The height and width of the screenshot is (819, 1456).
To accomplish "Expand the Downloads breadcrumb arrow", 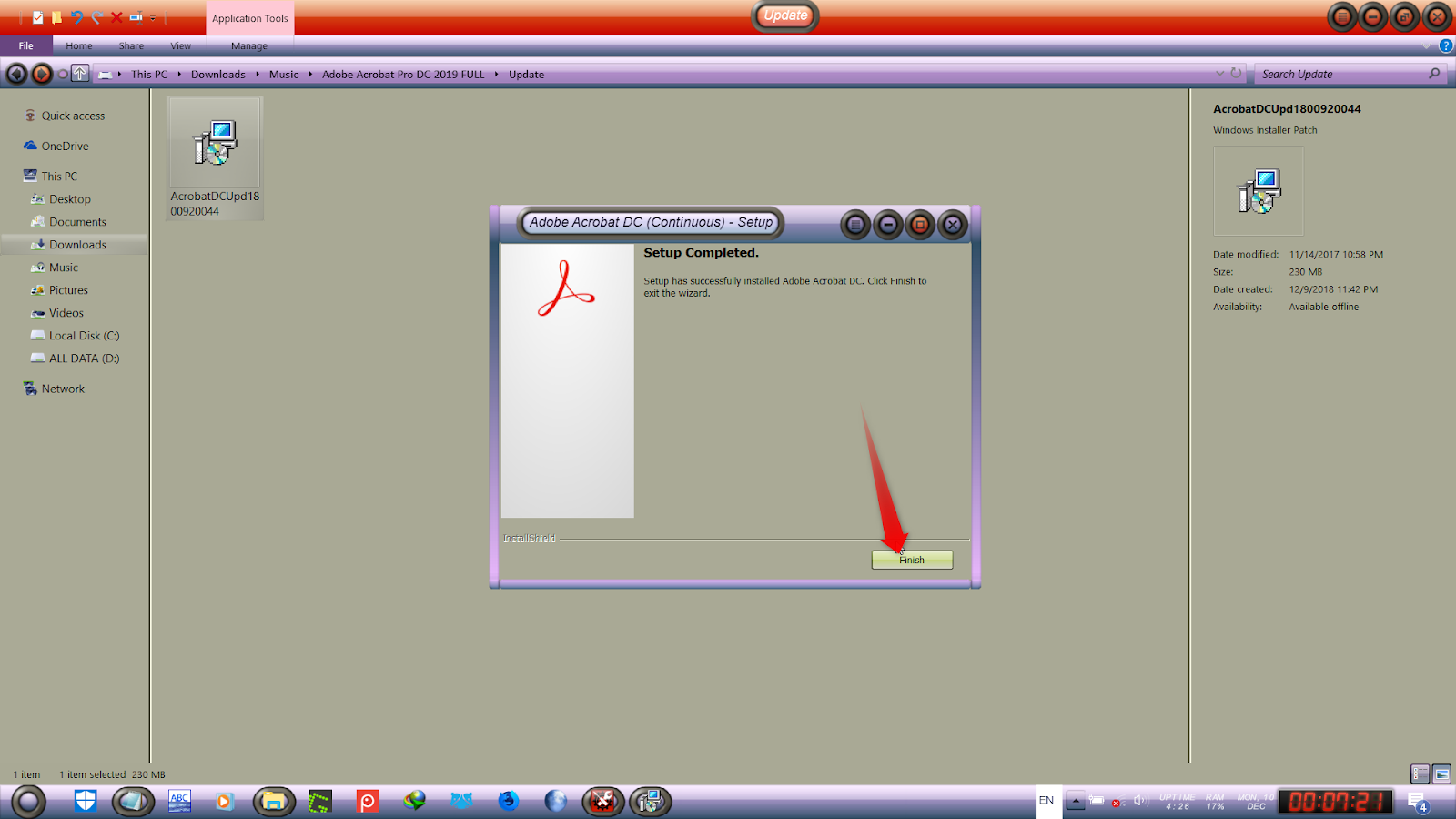I will pos(257,74).
